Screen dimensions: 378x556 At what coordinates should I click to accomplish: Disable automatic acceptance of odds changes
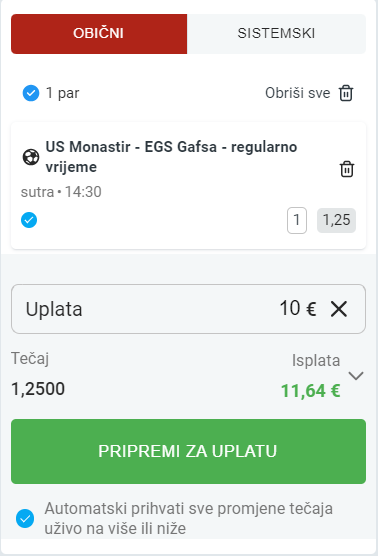click(25, 518)
